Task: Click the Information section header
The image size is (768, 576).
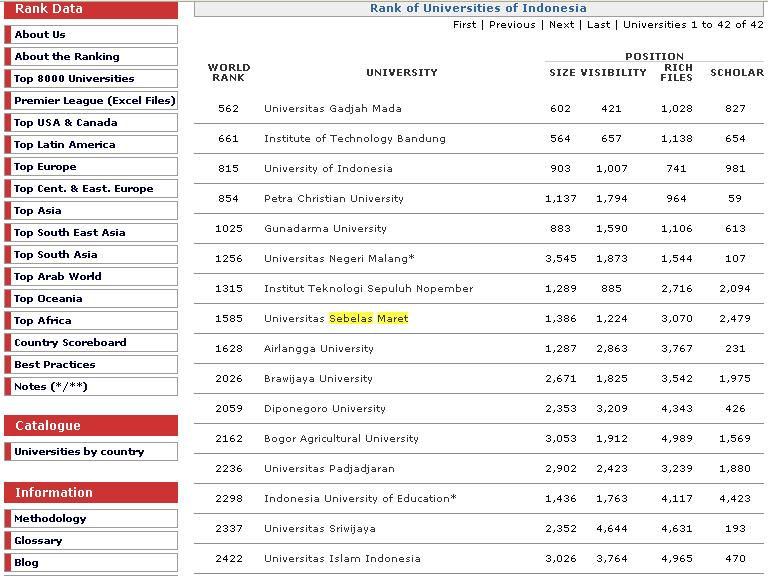Action: tap(91, 493)
